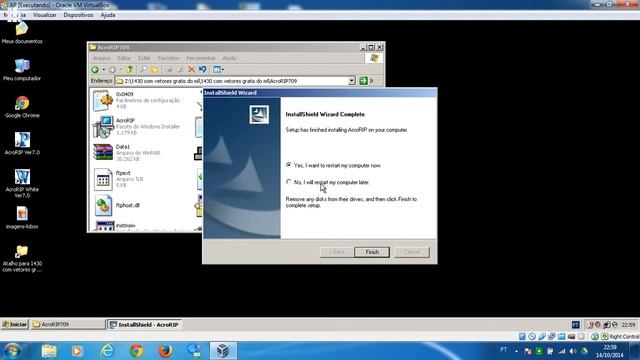Click the XP language bar PT indicator
This screenshot has width=640, height=360.
coord(576,325)
